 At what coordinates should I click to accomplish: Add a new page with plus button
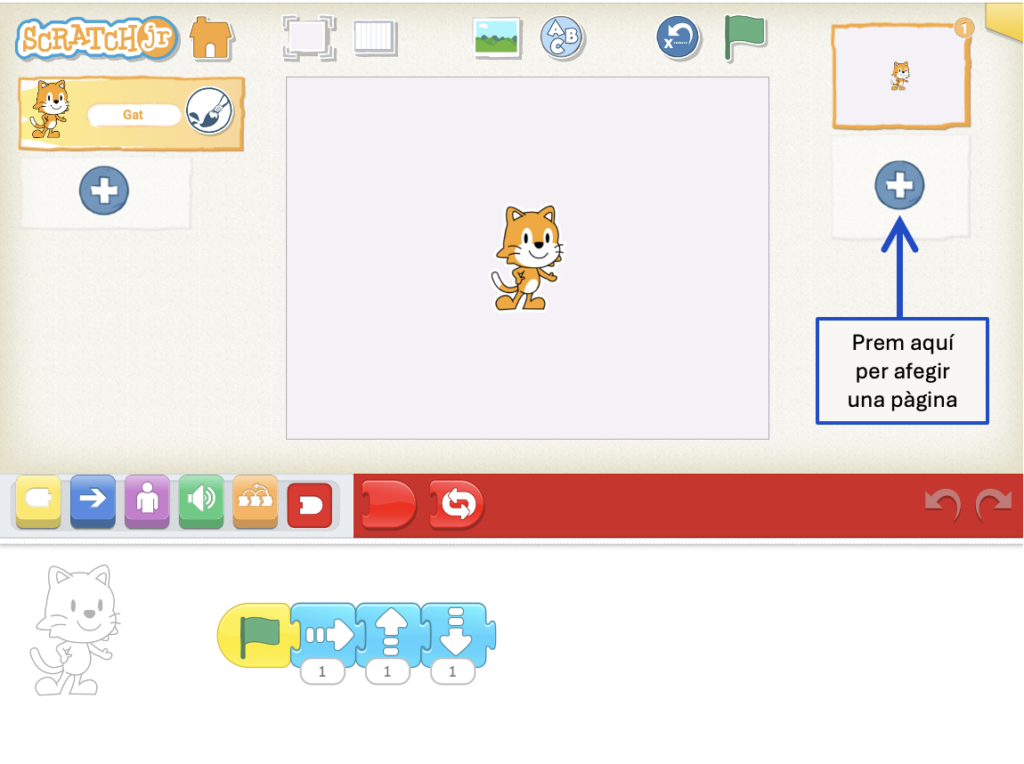click(x=899, y=185)
